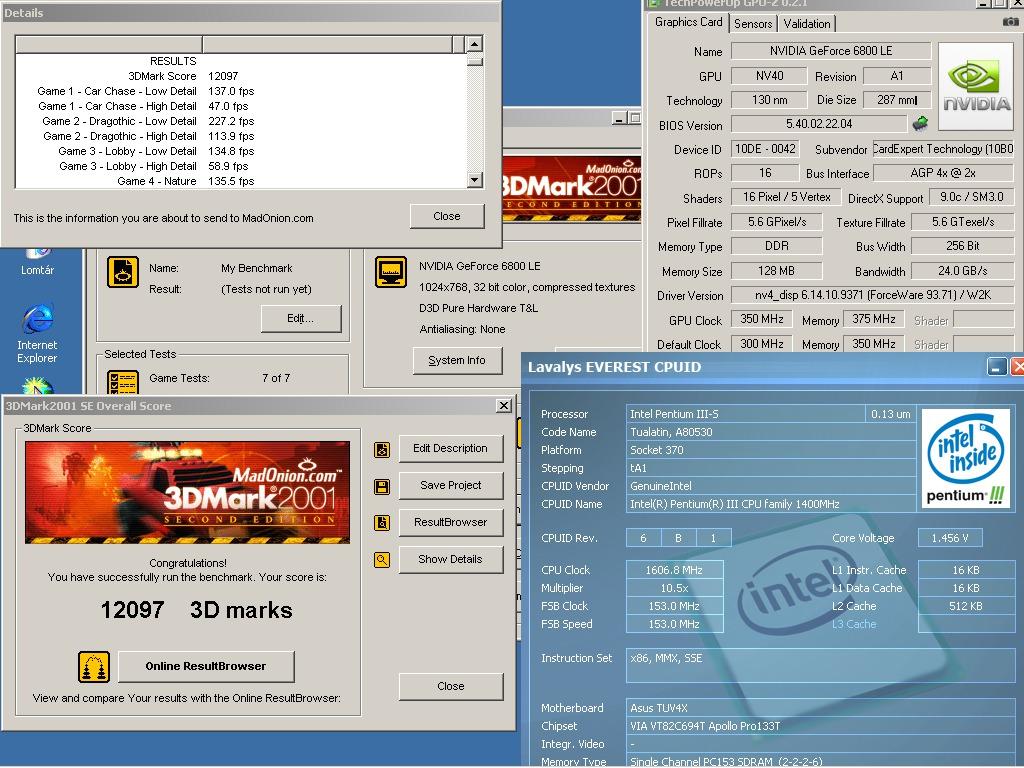This screenshot has height=768, width=1024.
Task: Select the 3DMark Score 12097 row in Details
Action: 242,76
